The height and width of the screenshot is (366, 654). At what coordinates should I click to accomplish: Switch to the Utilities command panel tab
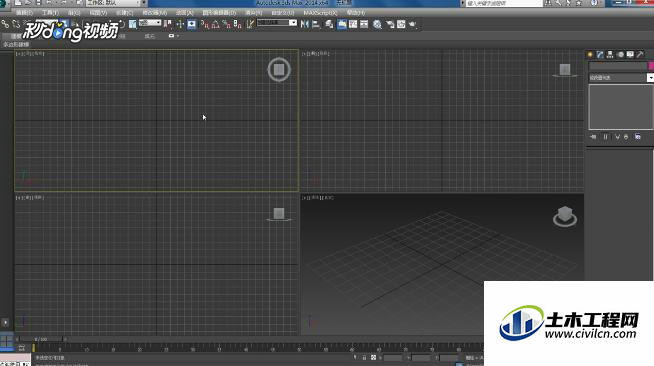[x=640, y=54]
